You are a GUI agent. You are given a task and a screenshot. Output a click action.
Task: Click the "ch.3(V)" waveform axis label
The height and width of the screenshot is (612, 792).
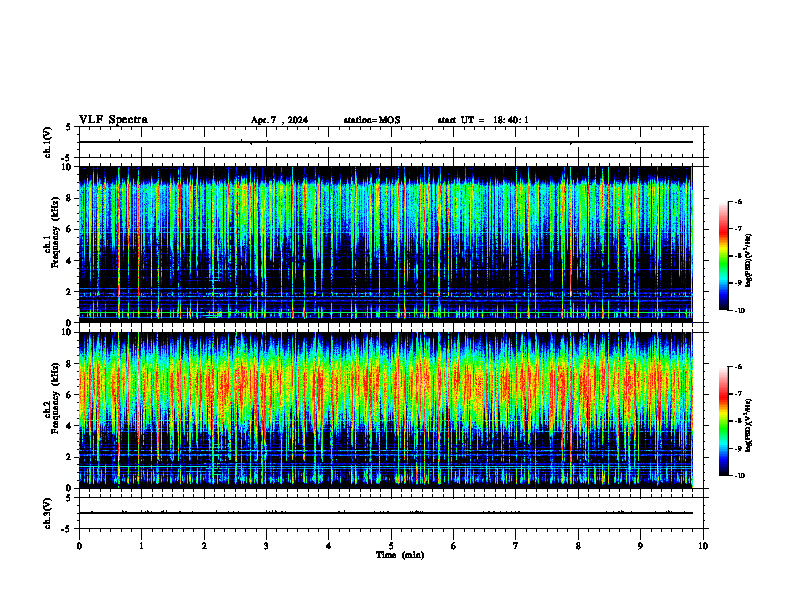tap(47, 513)
